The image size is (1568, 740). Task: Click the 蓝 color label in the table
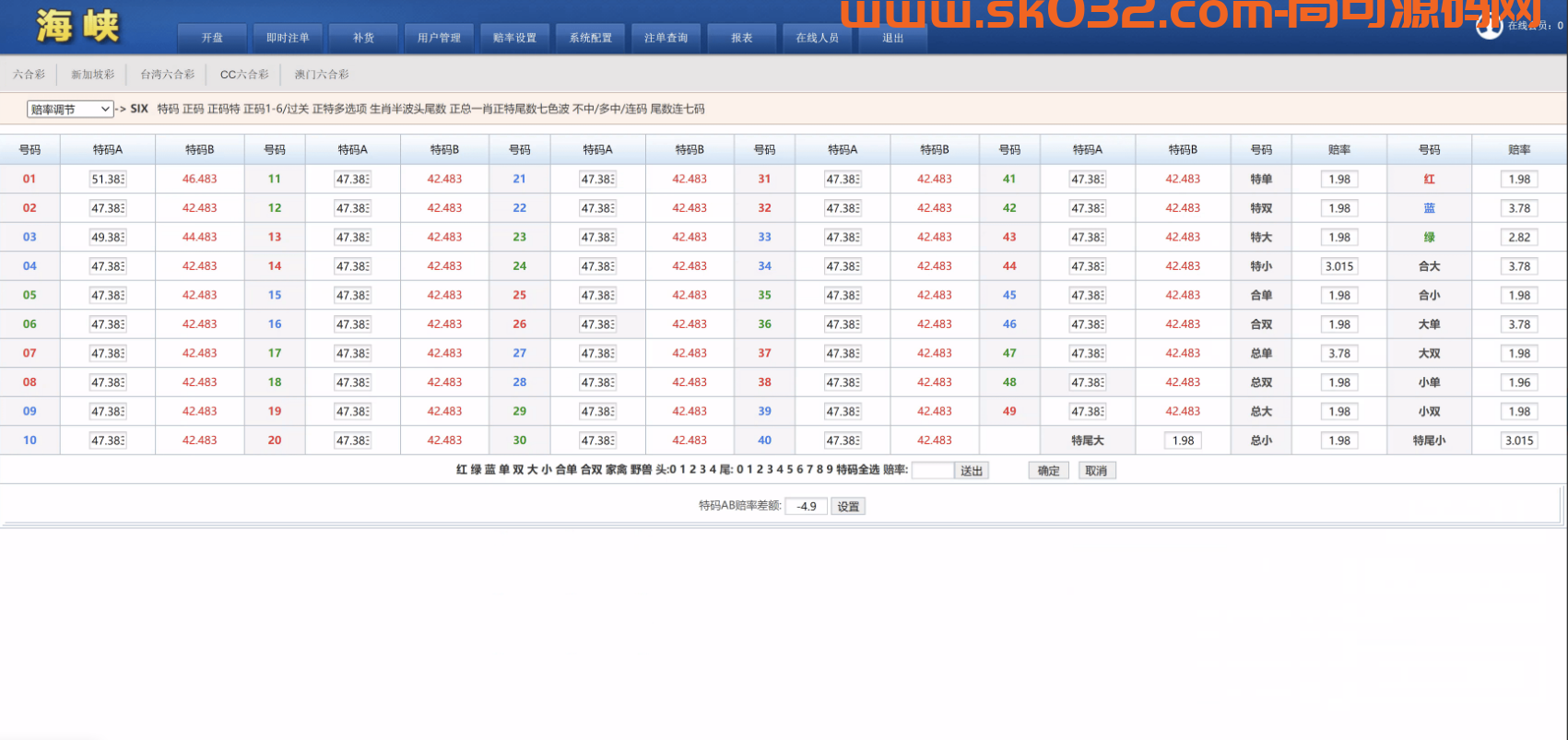click(x=1430, y=208)
